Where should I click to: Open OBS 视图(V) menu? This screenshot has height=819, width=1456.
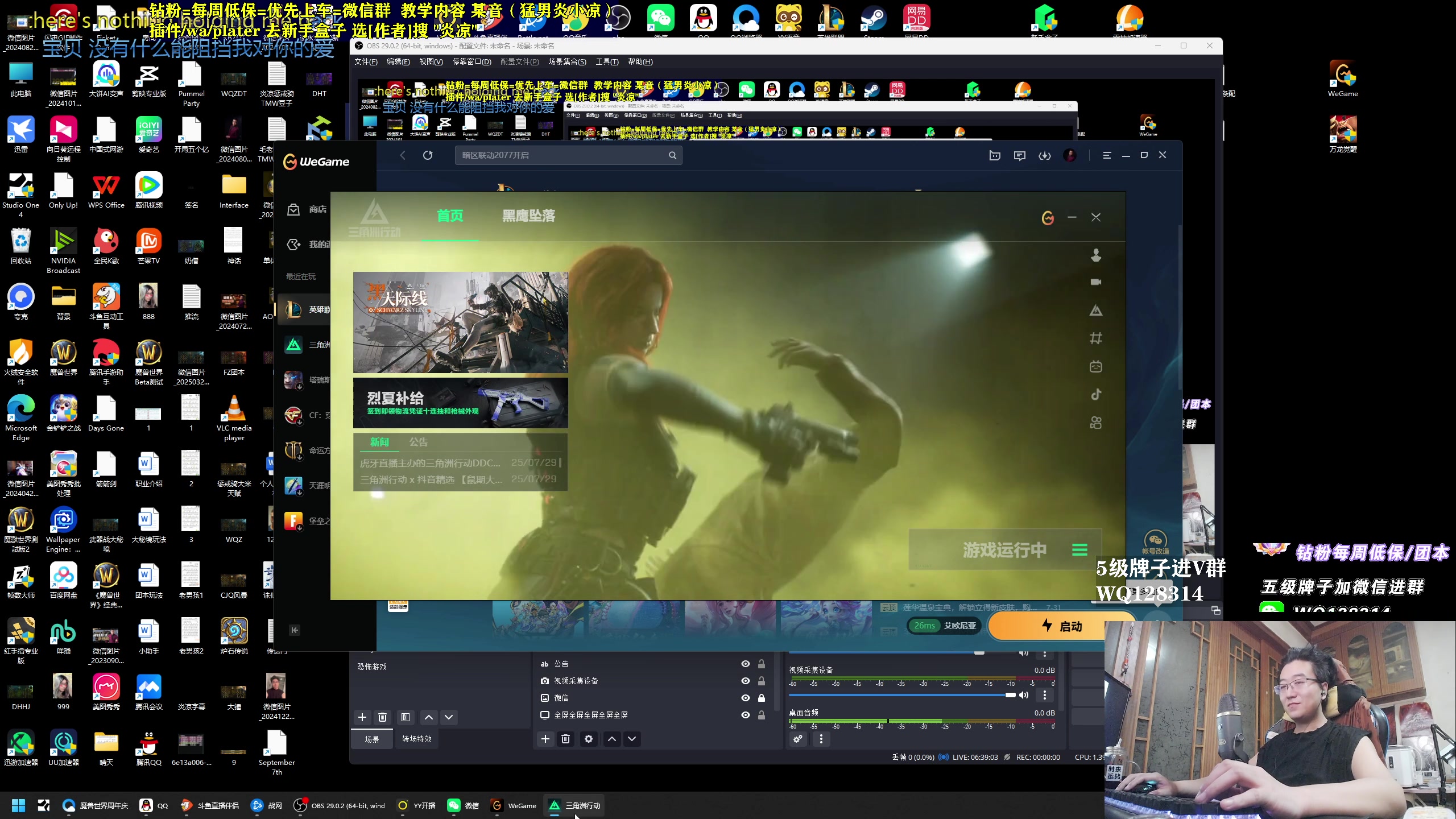point(431,61)
